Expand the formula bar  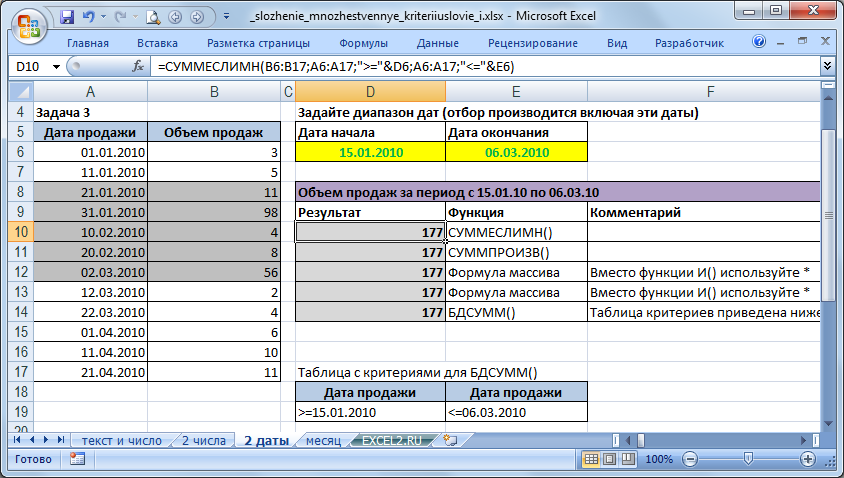[827, 66]
